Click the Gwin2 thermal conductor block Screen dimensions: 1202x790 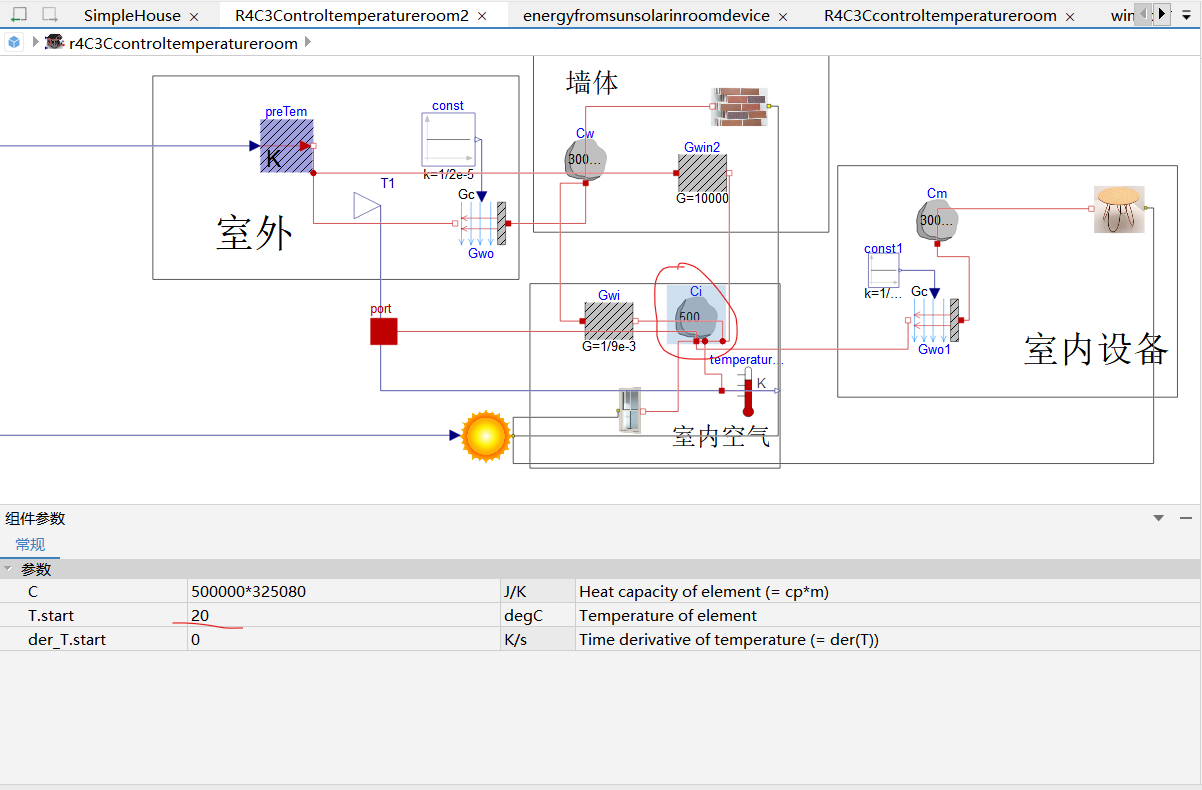(703, 173)
